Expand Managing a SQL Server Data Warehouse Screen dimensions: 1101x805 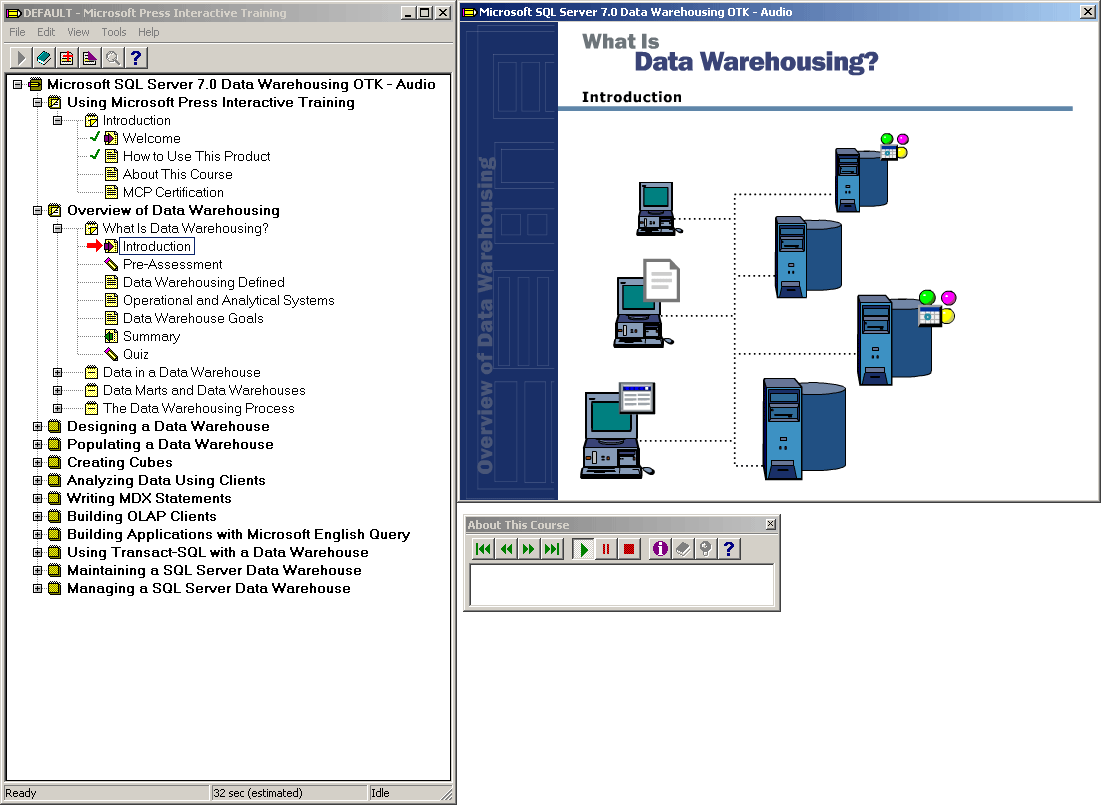coord(38,589)
